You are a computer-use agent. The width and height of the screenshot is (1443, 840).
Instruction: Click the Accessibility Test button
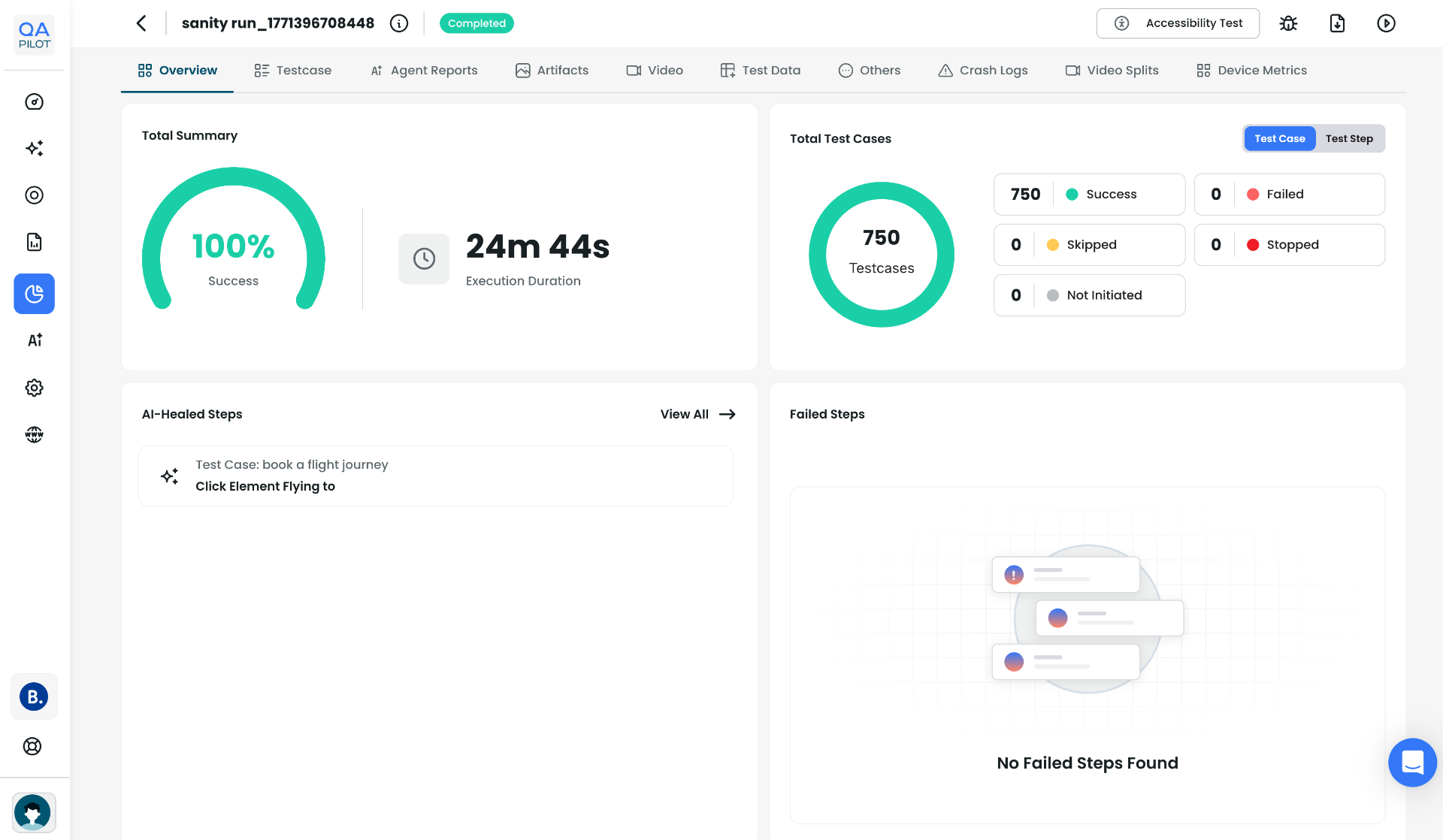pos(1178,23)
